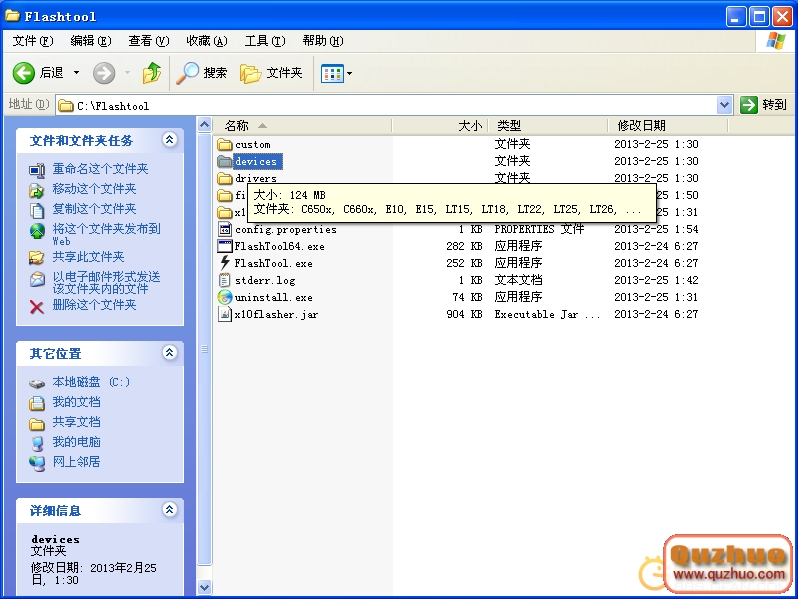
Task: Collapse the 文件和文件夹任务 panel
Action: (169, 139)
